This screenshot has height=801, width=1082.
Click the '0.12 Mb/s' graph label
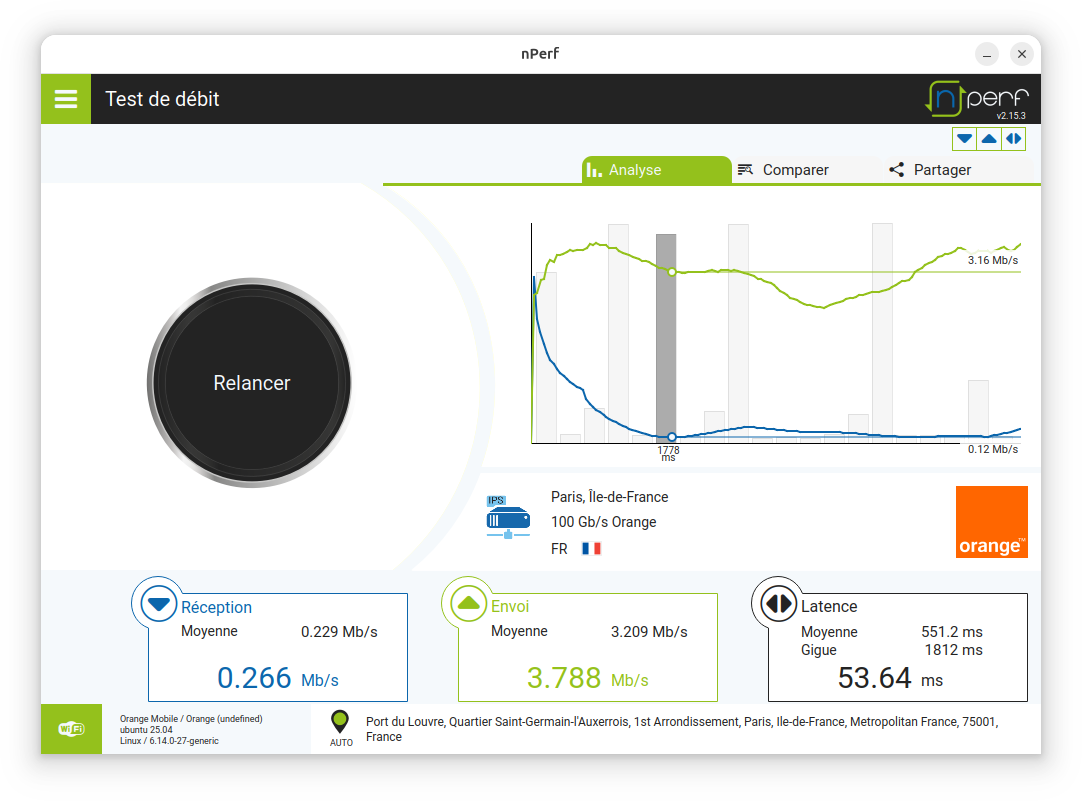pos(992,449)
